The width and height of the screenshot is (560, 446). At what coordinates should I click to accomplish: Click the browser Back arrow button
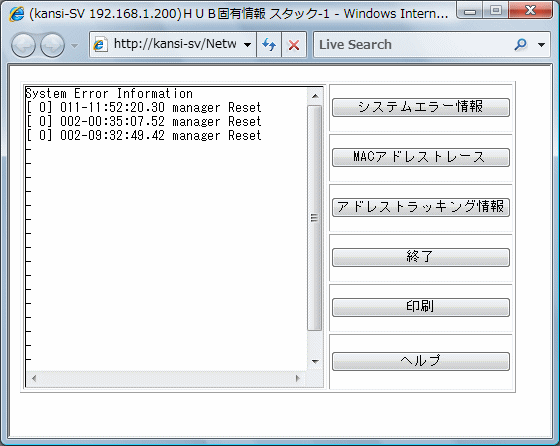[x=23, y=45]
